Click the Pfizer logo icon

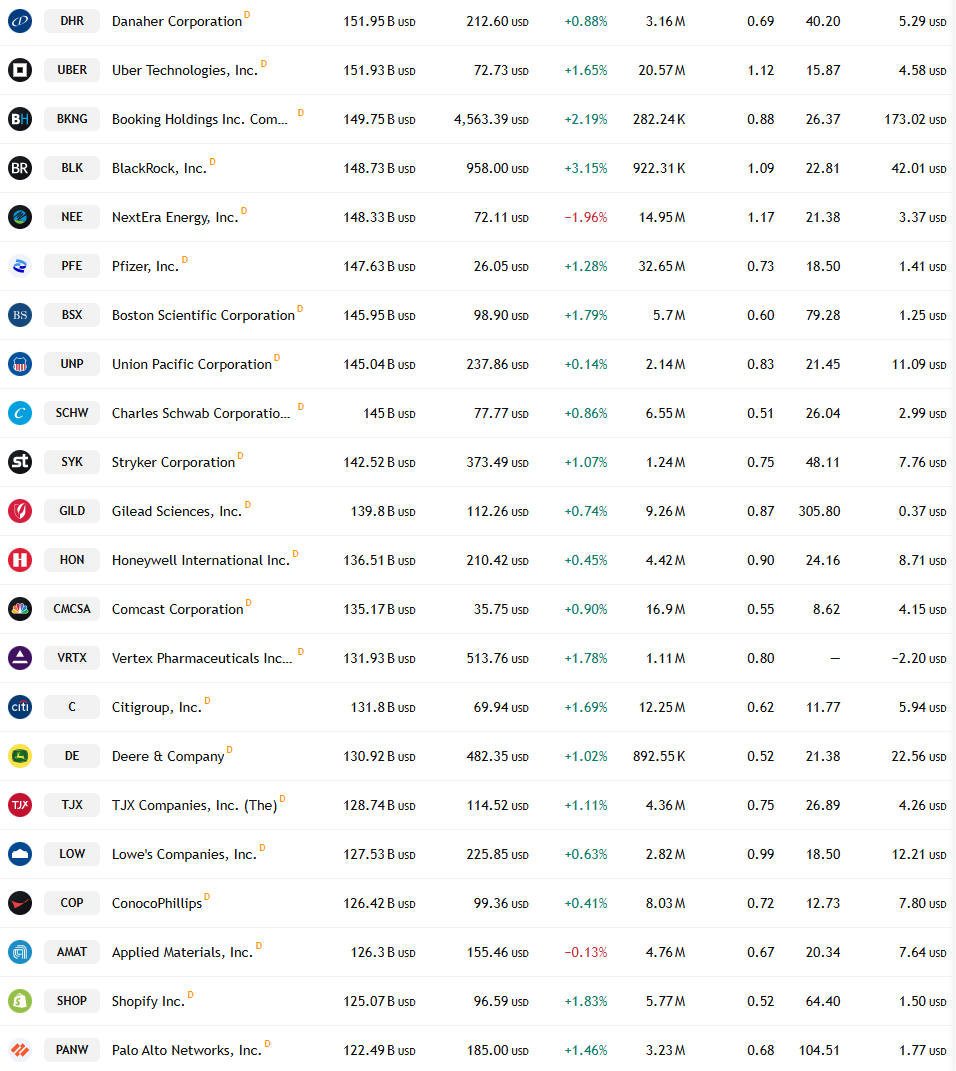(x=20, y=266)
